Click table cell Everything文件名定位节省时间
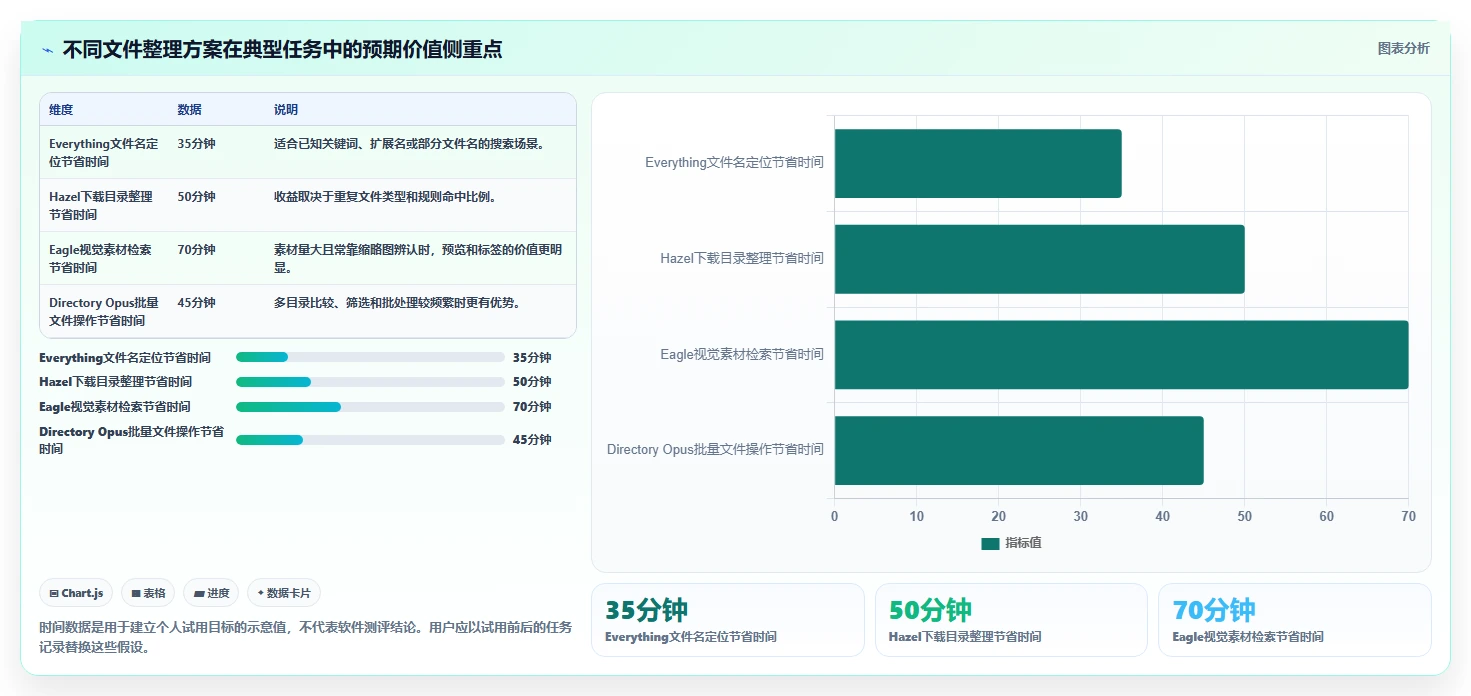This screenshot has height=696, width=1471. [x=104, y=153]
